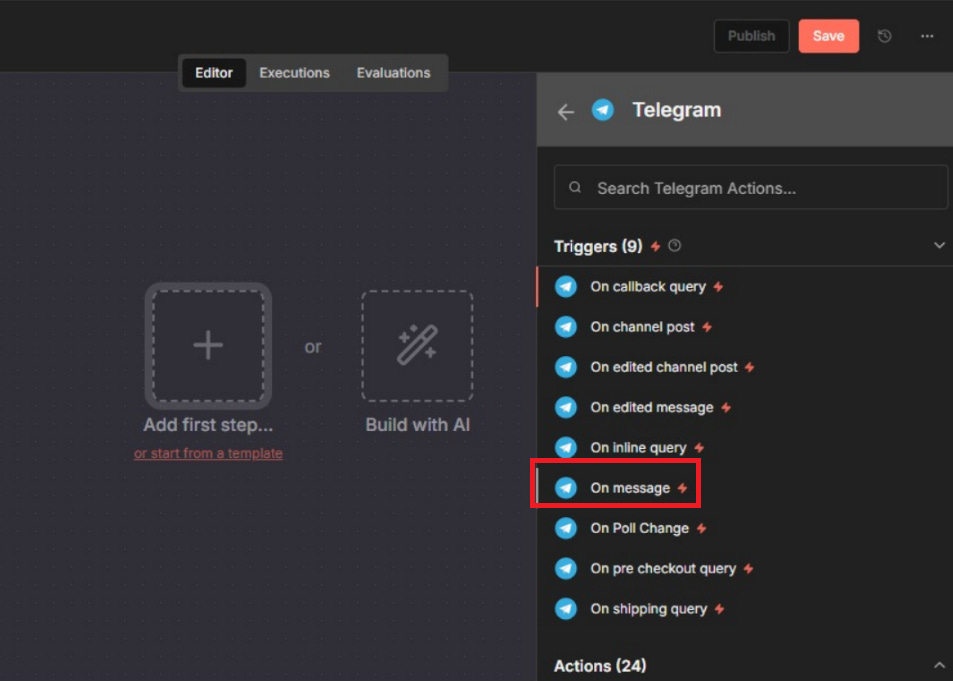953x681 pixels.
Task: Expand the Actions (24) section chevron
Action: point(939,665)
